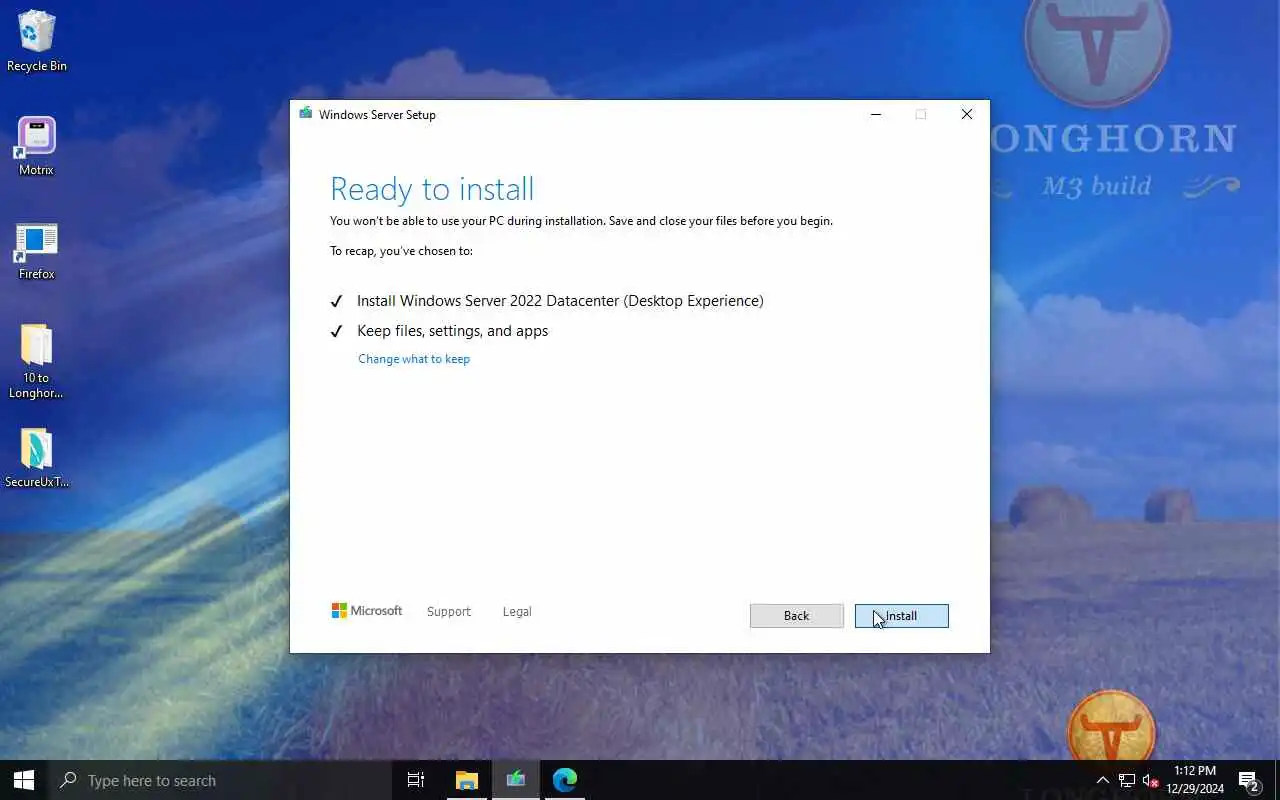
Task: Select Windows Server Setup taskbar icon
Action: 516,780
